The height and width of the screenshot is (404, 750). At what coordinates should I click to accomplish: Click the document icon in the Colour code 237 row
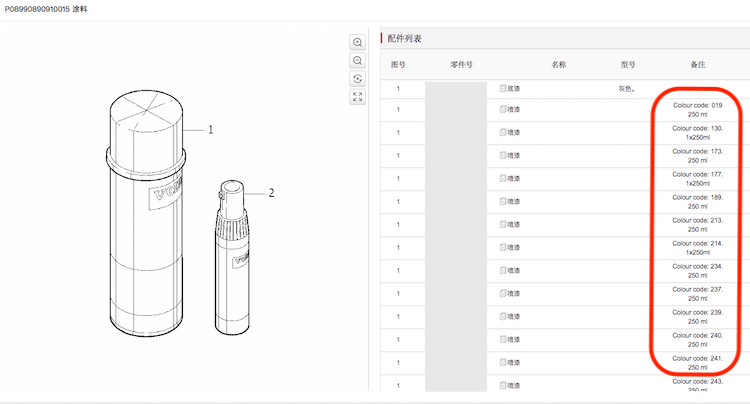(503, 293)
